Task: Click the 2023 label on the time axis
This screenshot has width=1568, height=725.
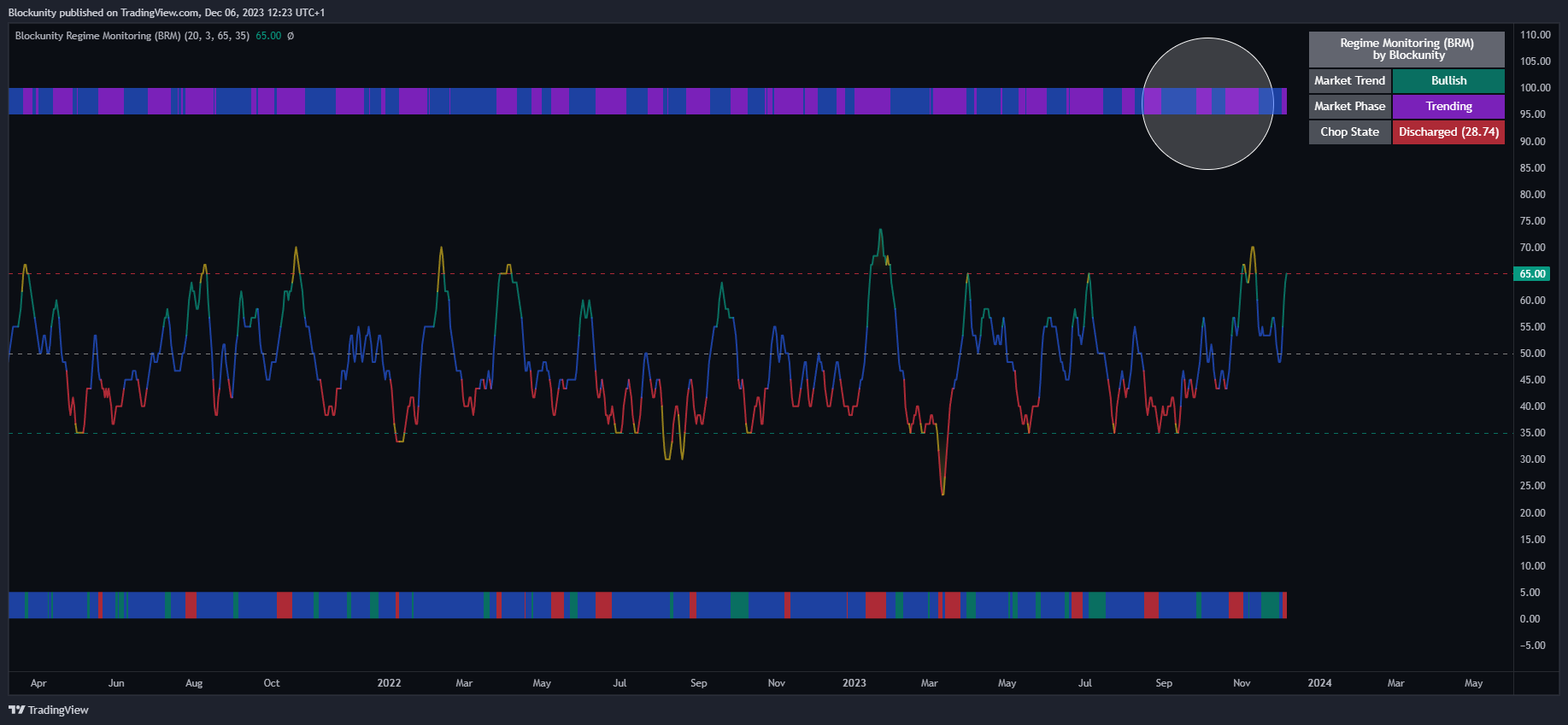Action: (854, 683)
